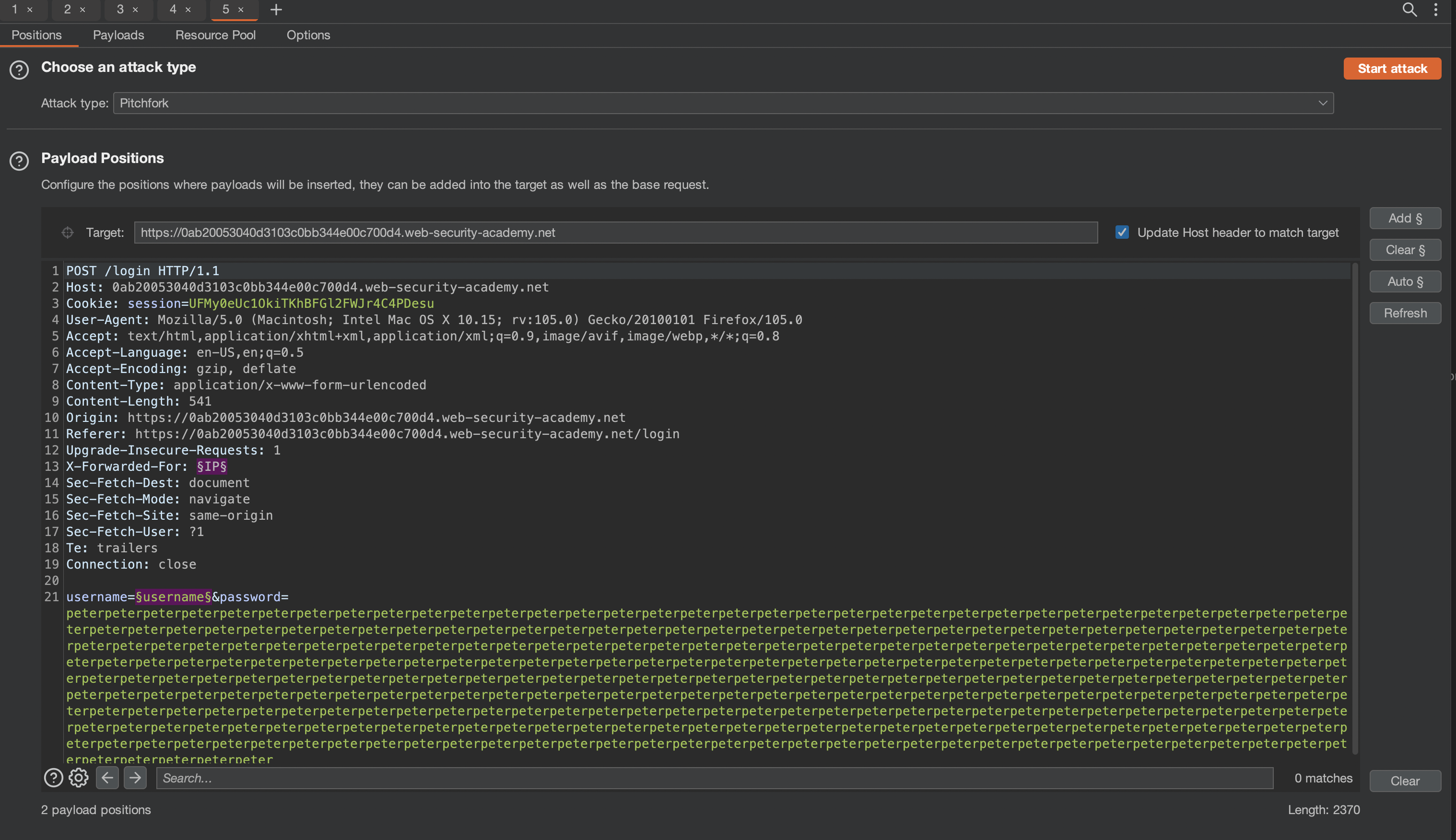Viewport: 1456px width, 840px height.
Task: Click the help icon beside Payload Positions
Action: pos(19,161)
